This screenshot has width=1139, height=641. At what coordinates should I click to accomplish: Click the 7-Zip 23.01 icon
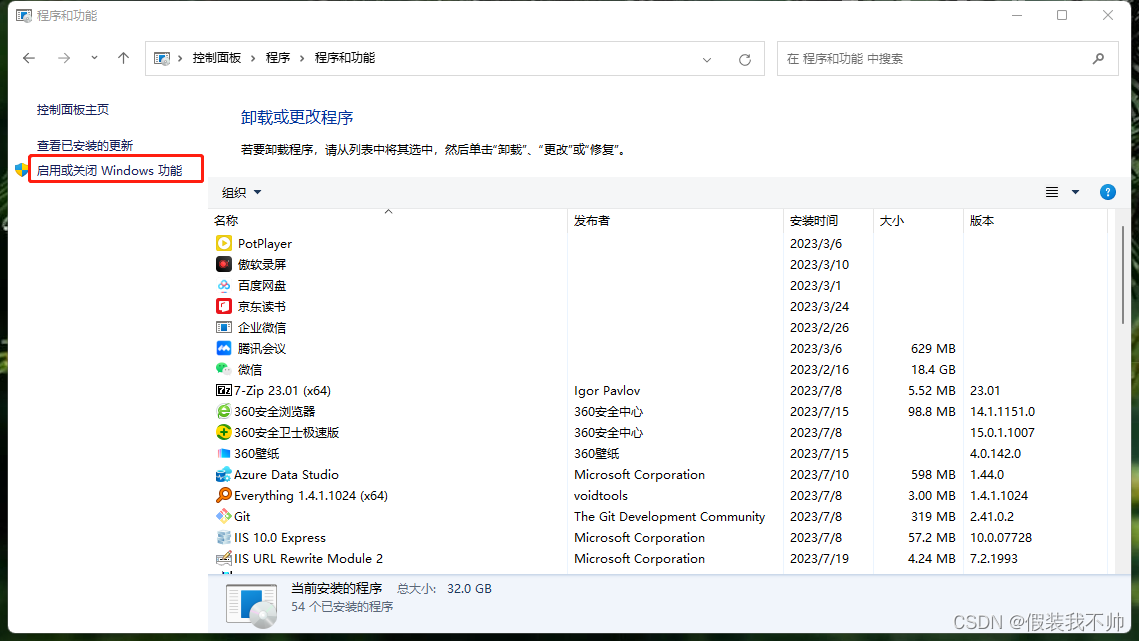224,390
